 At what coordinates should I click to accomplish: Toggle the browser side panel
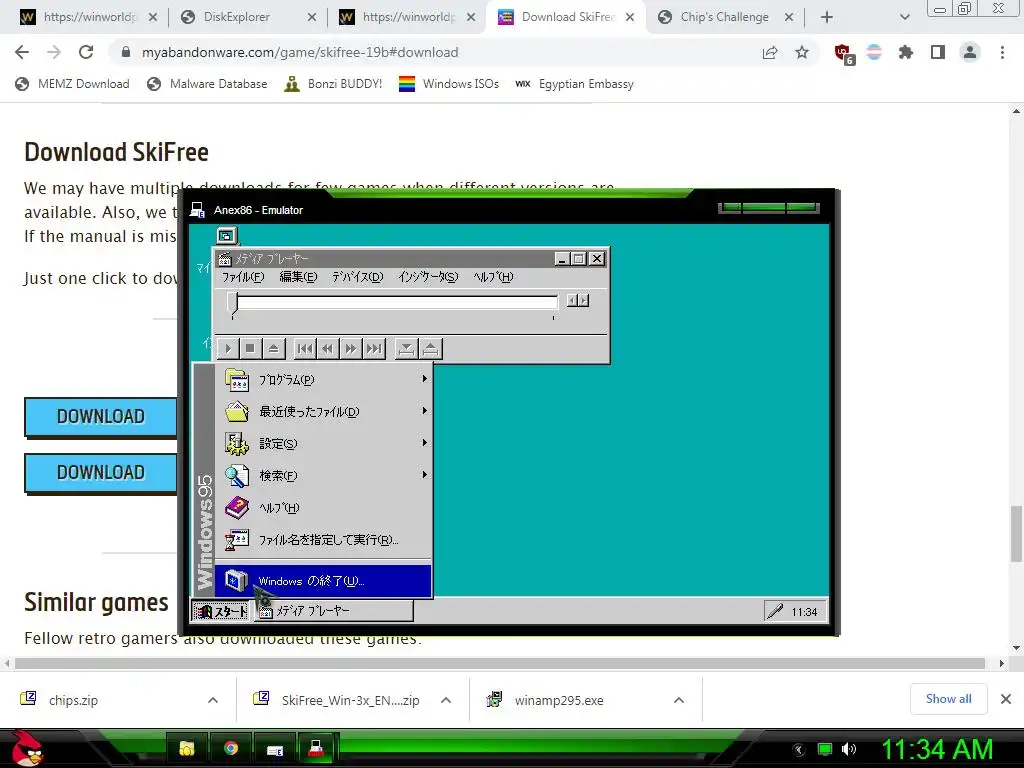pyautogui.click(x=938, y=52)
